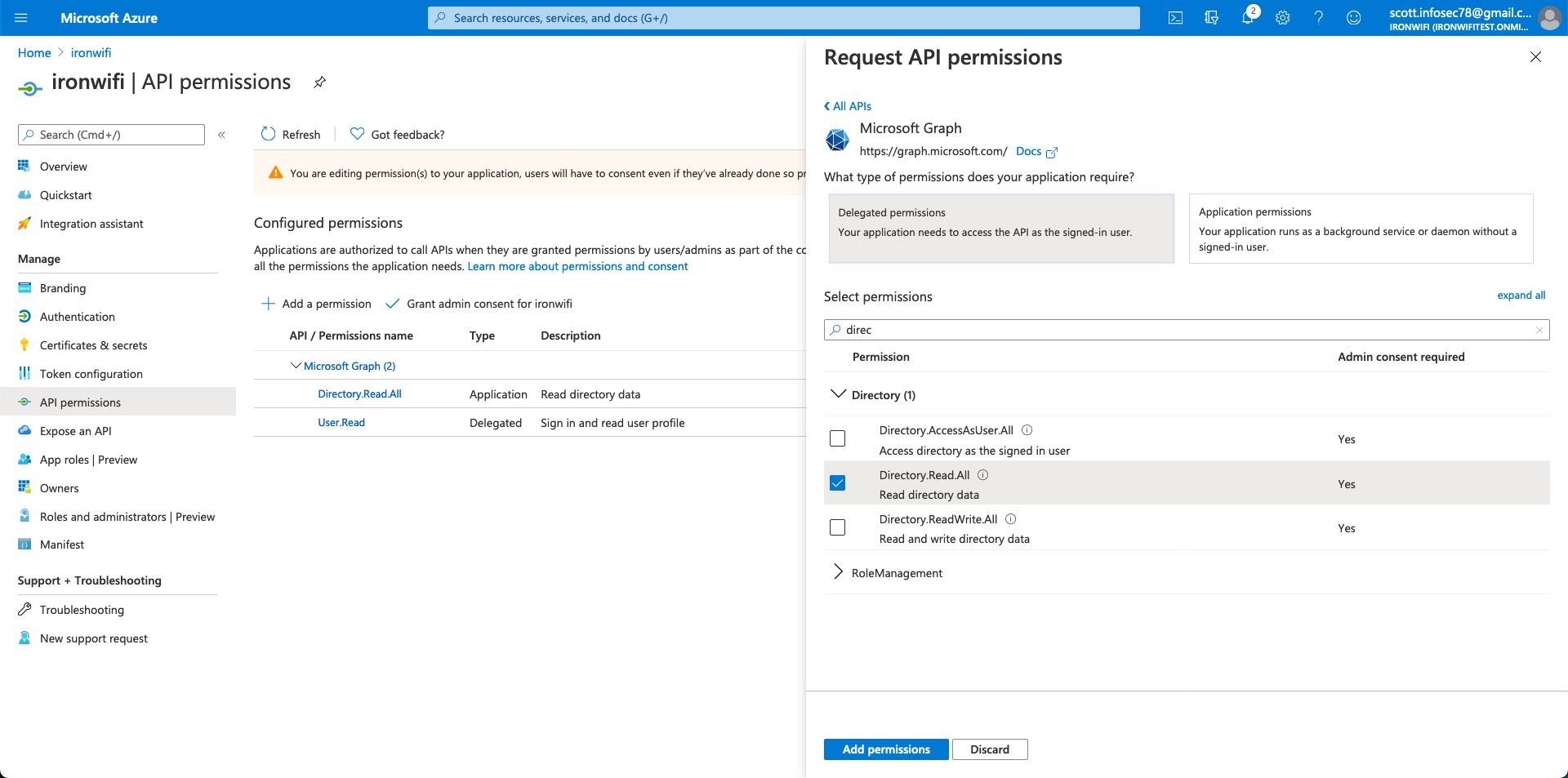Clear the direc search text field

(1539, 330)
